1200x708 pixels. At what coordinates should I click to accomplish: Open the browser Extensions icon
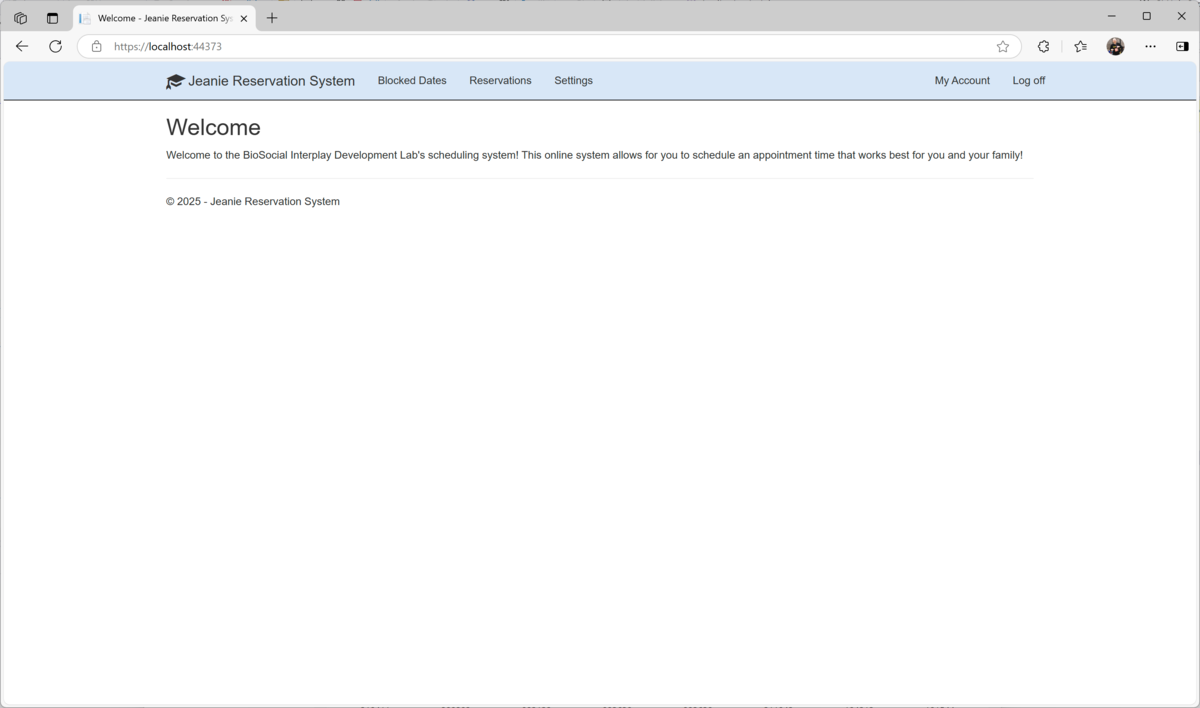(x=1044, y=46)
